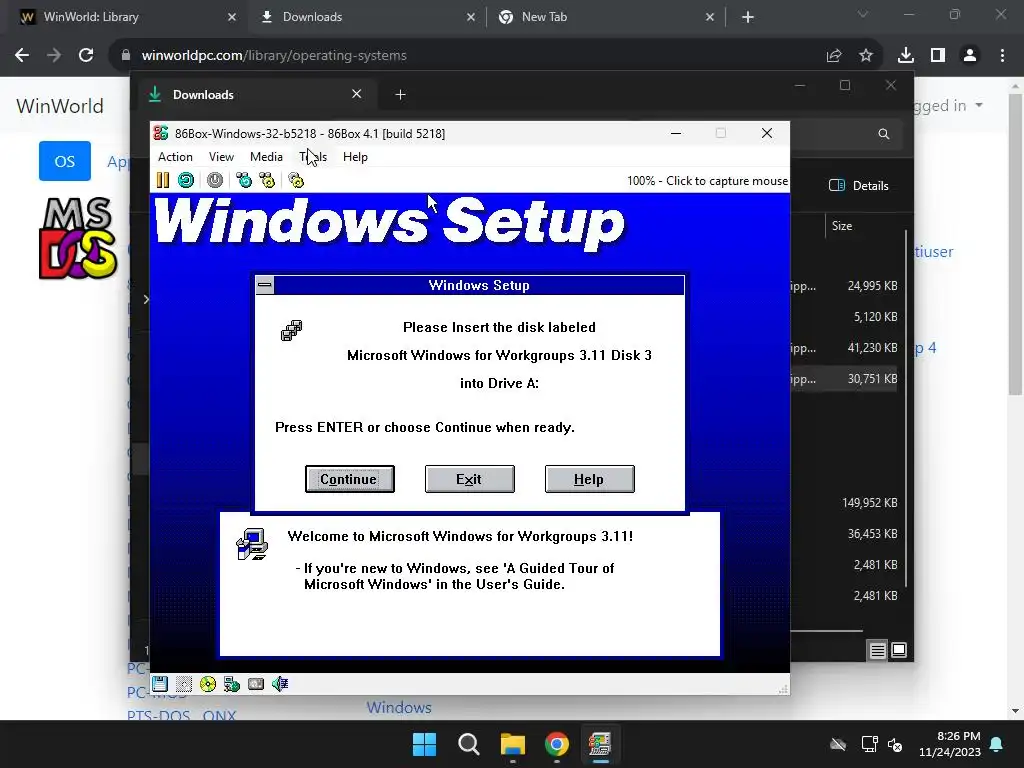The height and width of the screenshot is (768, 1024).
Task: Switch Explorer to details list view icon
Action: coord(877,650)
